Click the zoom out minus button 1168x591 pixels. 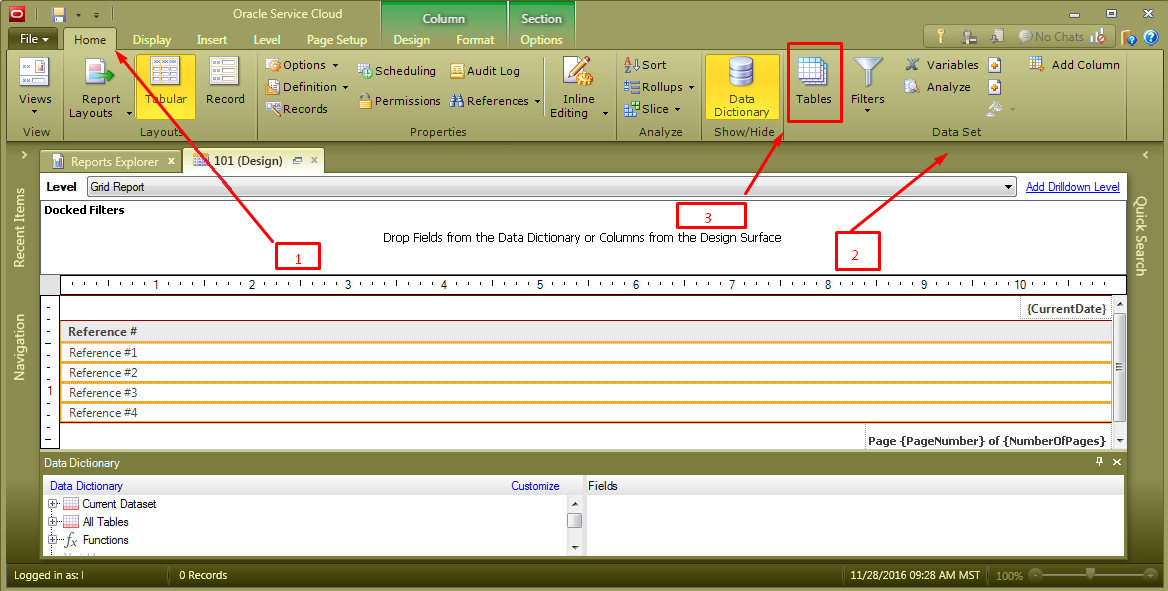1035,575
